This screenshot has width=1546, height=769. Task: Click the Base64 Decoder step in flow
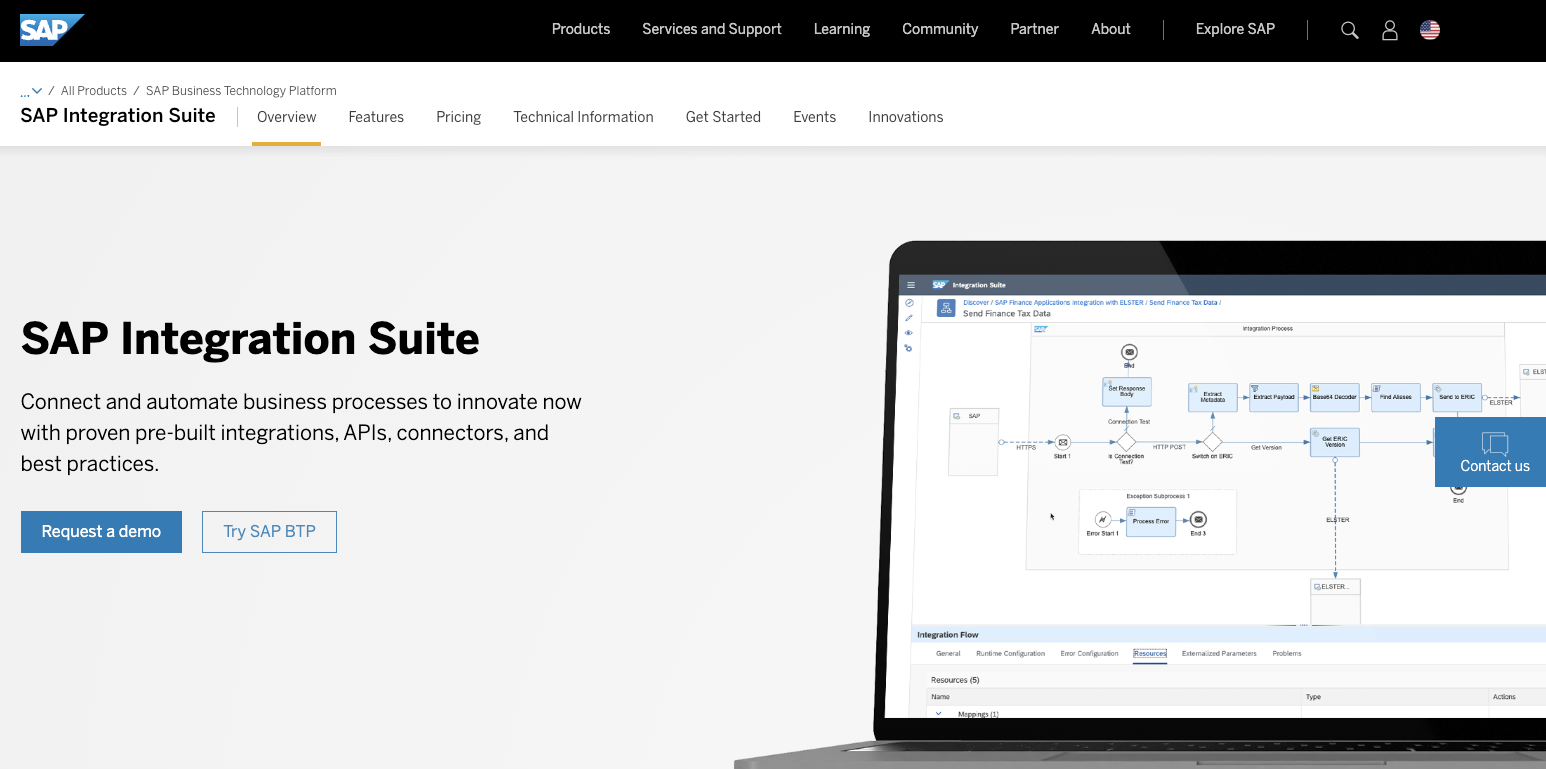[x=1334, y=397]
